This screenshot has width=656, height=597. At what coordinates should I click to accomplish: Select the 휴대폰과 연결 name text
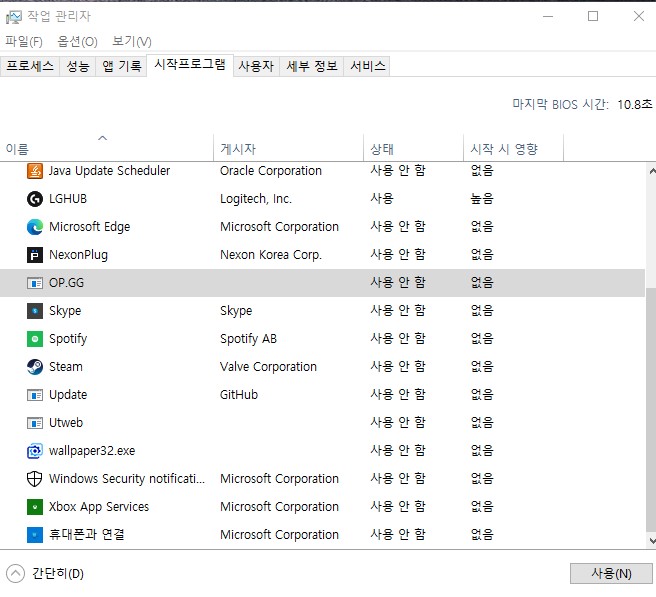click(x=87, y=535)
